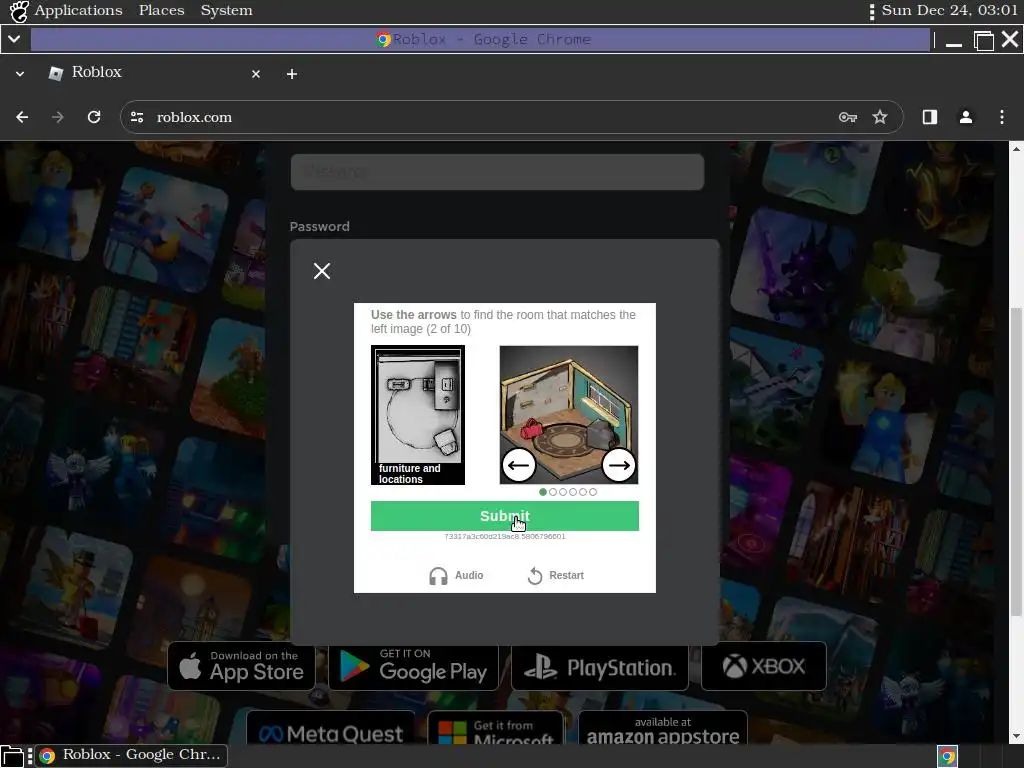Click the right arrow on the room image
The height and width of the screenshot is (768, 1024).
click(x=618, y=465)
